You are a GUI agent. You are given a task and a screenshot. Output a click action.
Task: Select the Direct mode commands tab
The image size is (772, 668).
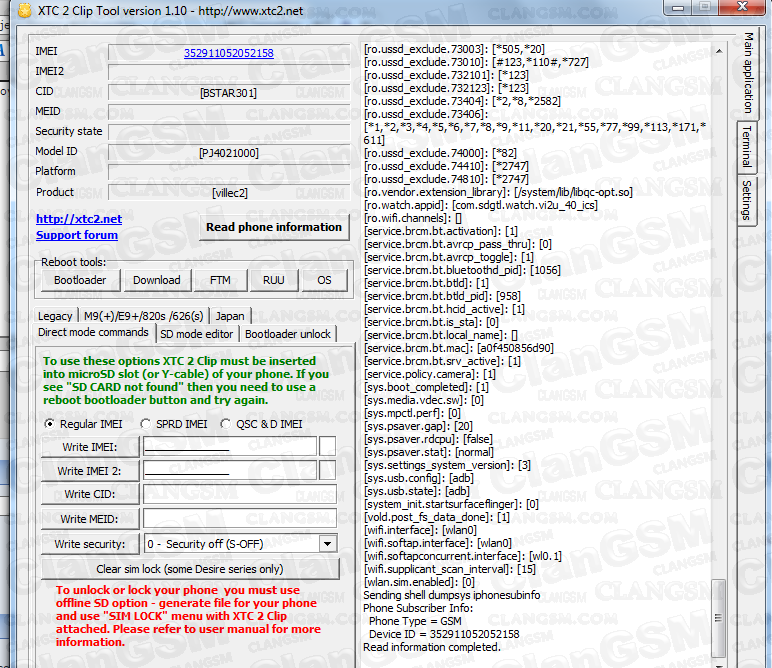pyautogui.click(x=94, y=332)
